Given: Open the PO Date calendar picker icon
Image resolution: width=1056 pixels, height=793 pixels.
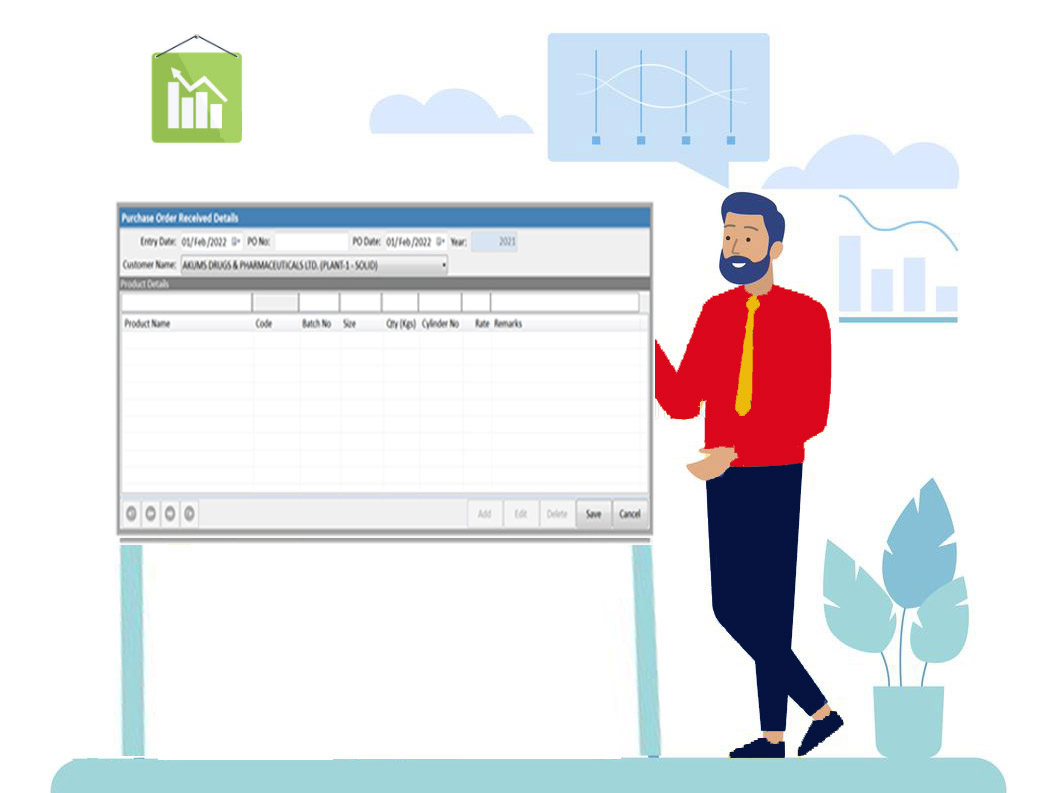Looking at the screenshot, I should tap(438, 241).
